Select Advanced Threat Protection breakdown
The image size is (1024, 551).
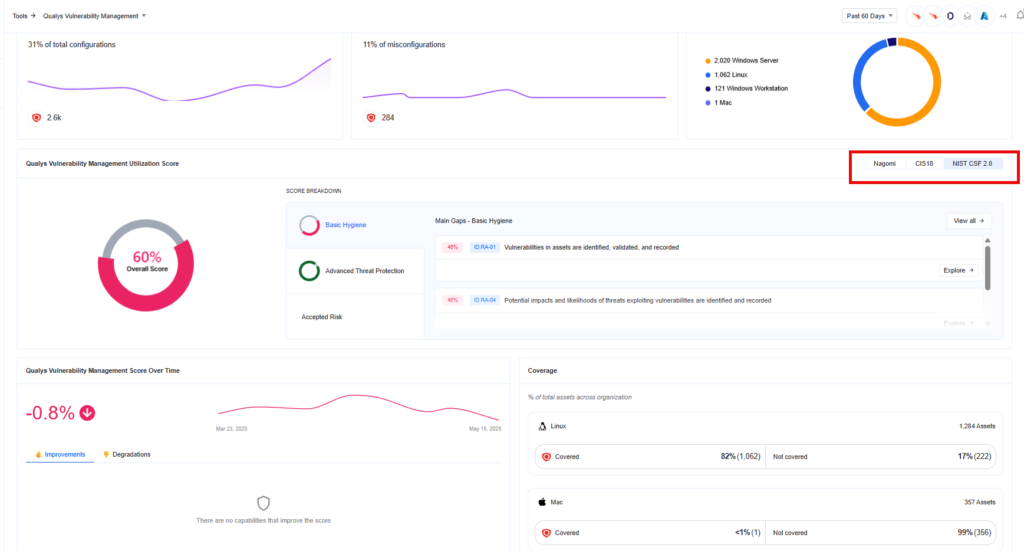tap(355, 271)
